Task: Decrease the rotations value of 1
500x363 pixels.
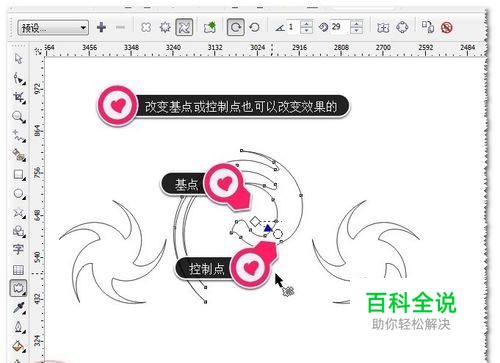Action: coord(306,31)
